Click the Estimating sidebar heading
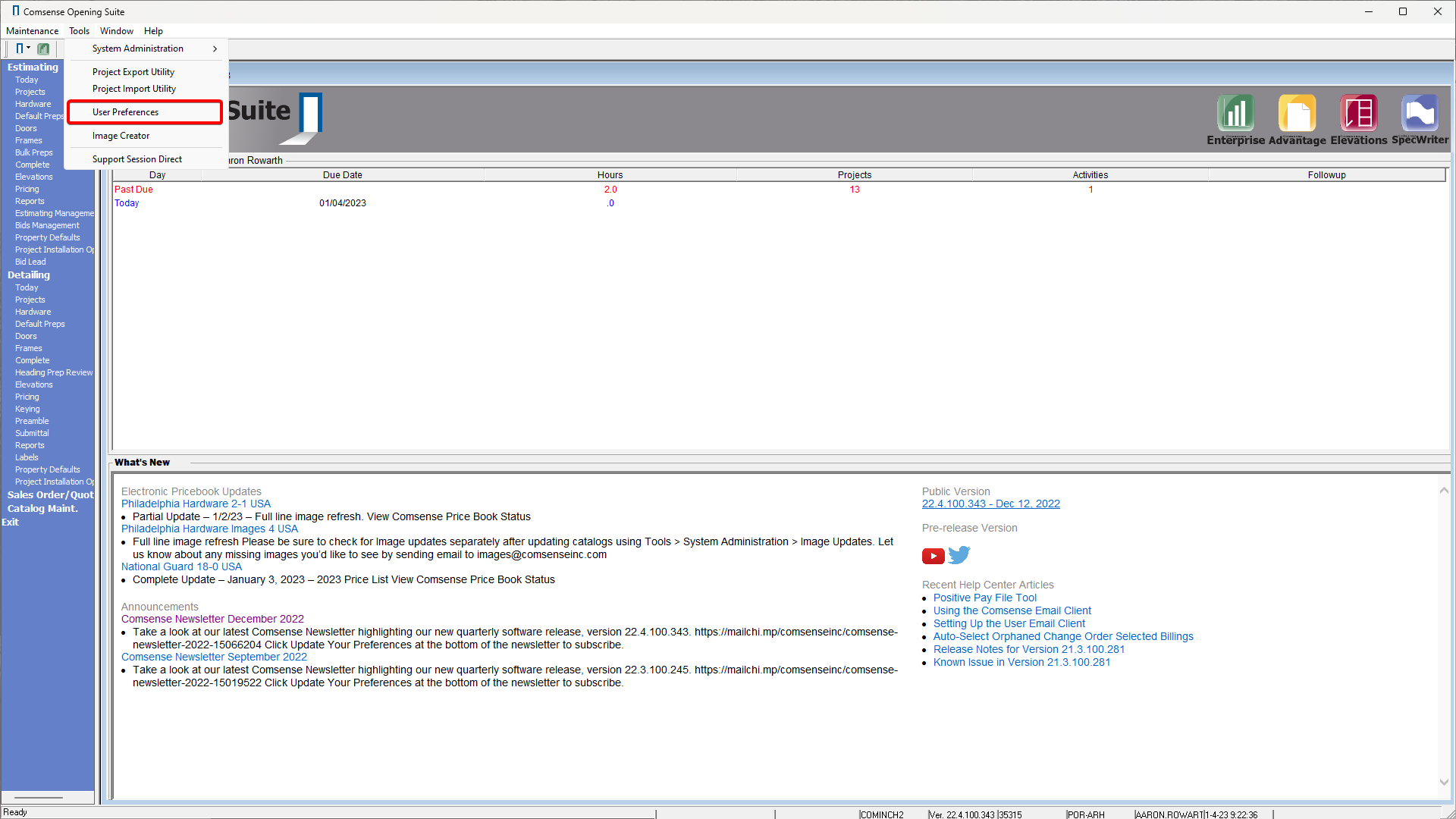Image resolution: width=1456 pixels, height=819 pixels. pos(33,67)
